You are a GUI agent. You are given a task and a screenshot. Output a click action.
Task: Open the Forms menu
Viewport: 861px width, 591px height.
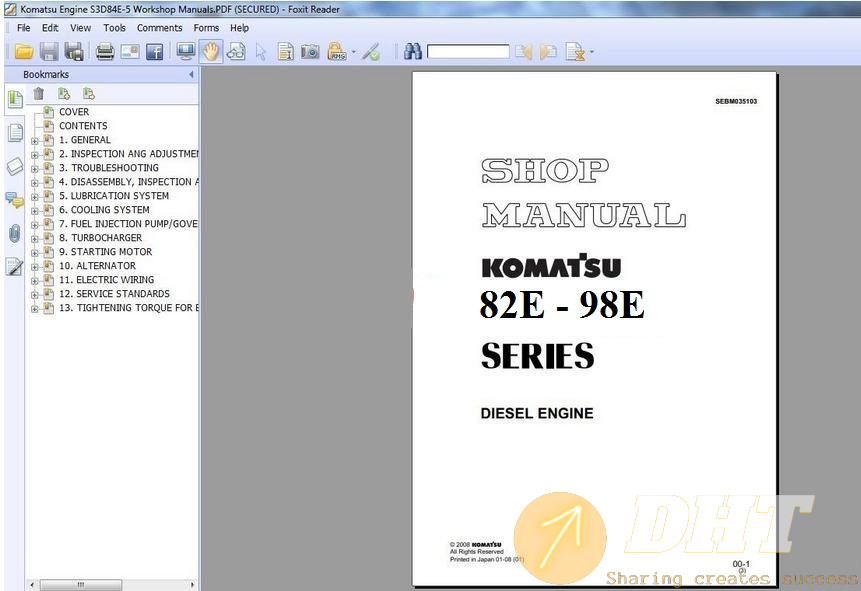(x=206, y=27)
